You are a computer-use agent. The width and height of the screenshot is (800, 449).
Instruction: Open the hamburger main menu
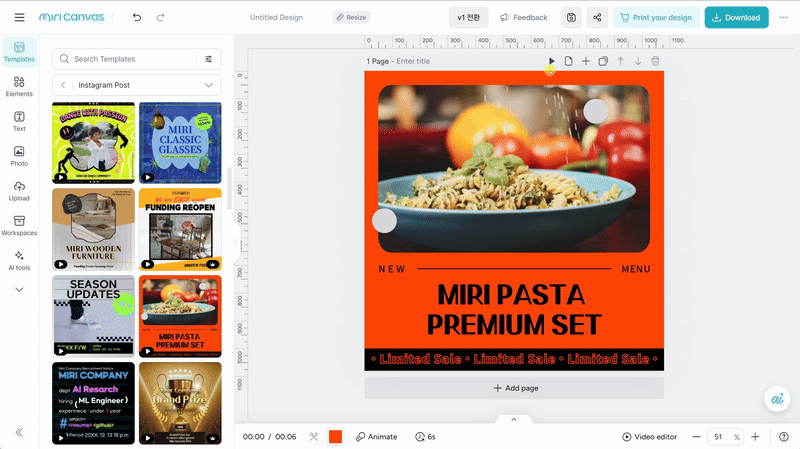(19, 17)
